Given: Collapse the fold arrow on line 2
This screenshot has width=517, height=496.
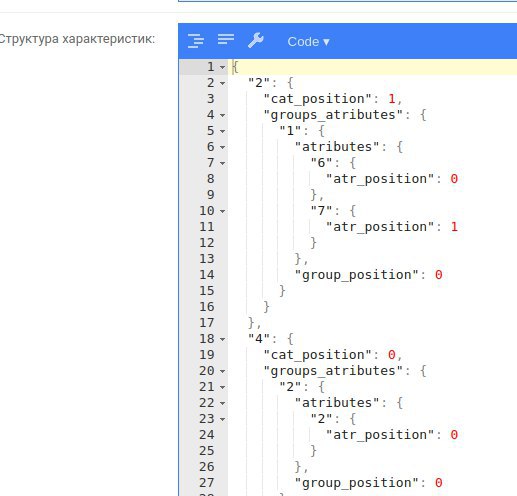Looking at the screenshot, I should 222,83.
